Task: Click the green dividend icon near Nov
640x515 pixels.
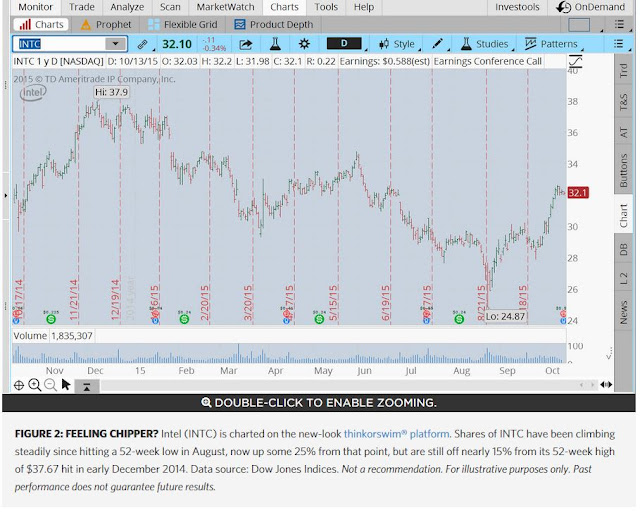Action: [x=51, y=319]
